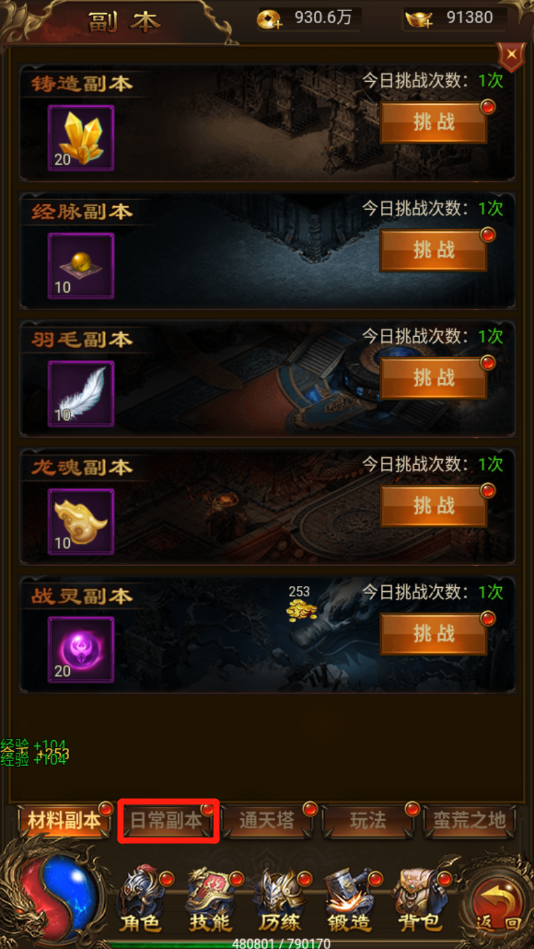This screenshot has height=949, width=534.
Task: Tap the purple battle spirit orb icon
Action: click(81, 649)
